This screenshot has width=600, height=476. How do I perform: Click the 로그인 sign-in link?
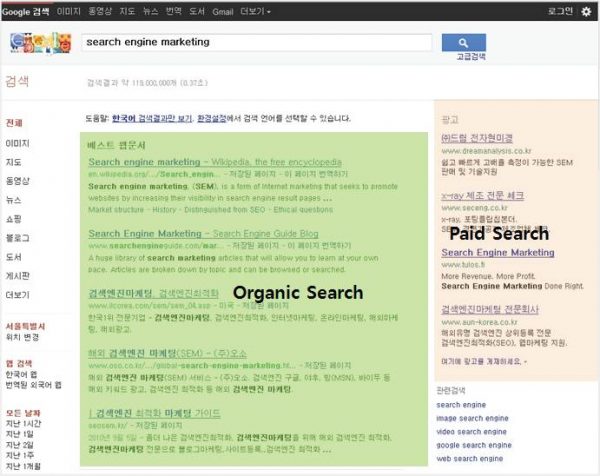(560, 11)
